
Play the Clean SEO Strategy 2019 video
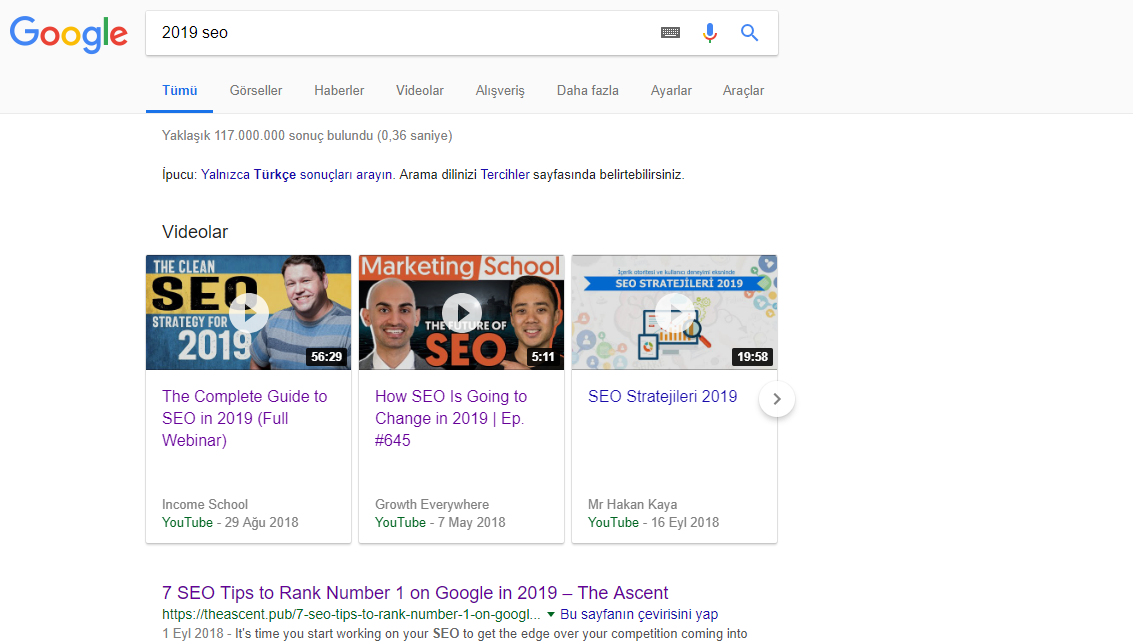click(249, 312)
